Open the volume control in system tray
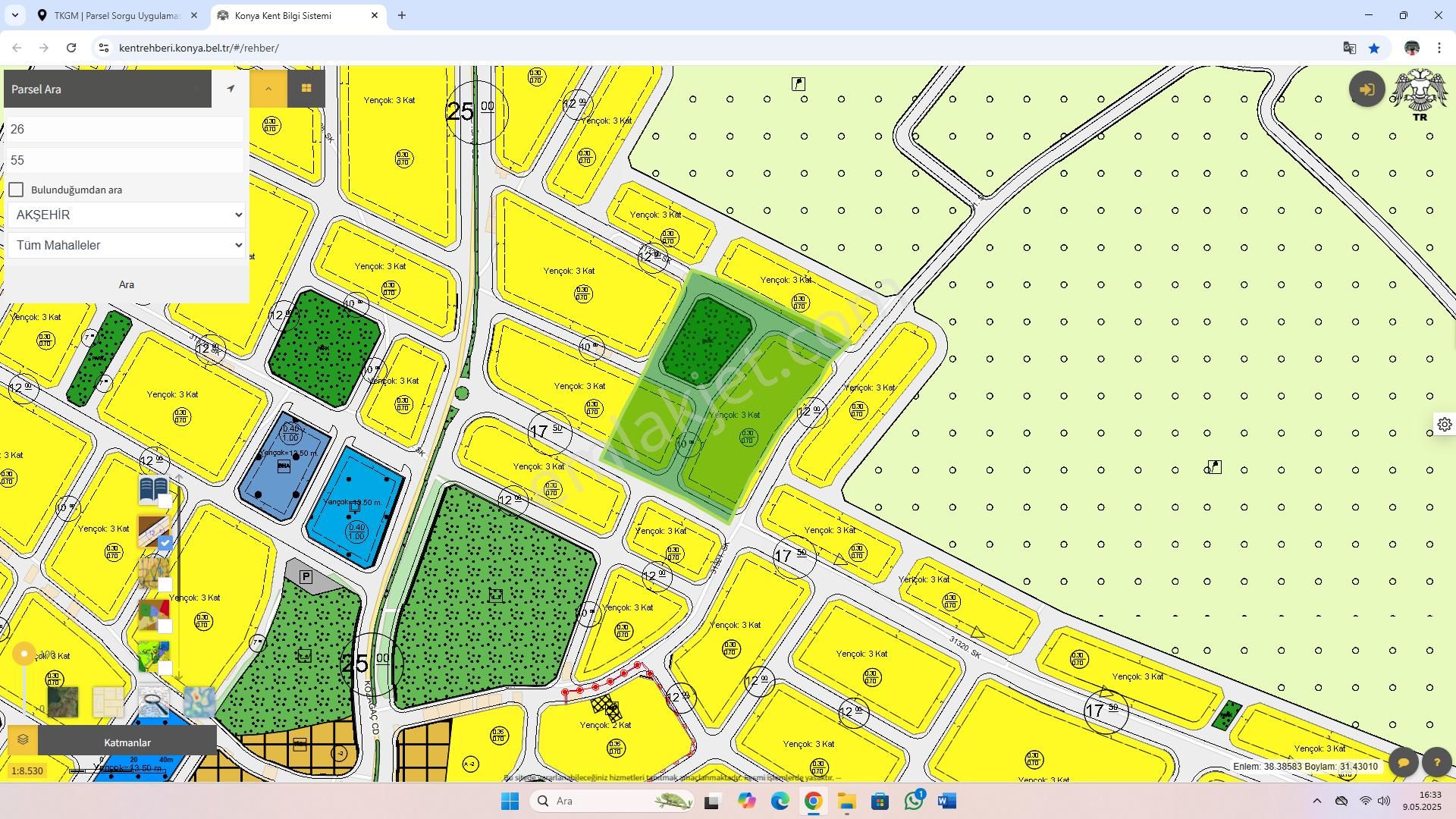The width and height of the screenshot is (1456, 819). 1384,801
